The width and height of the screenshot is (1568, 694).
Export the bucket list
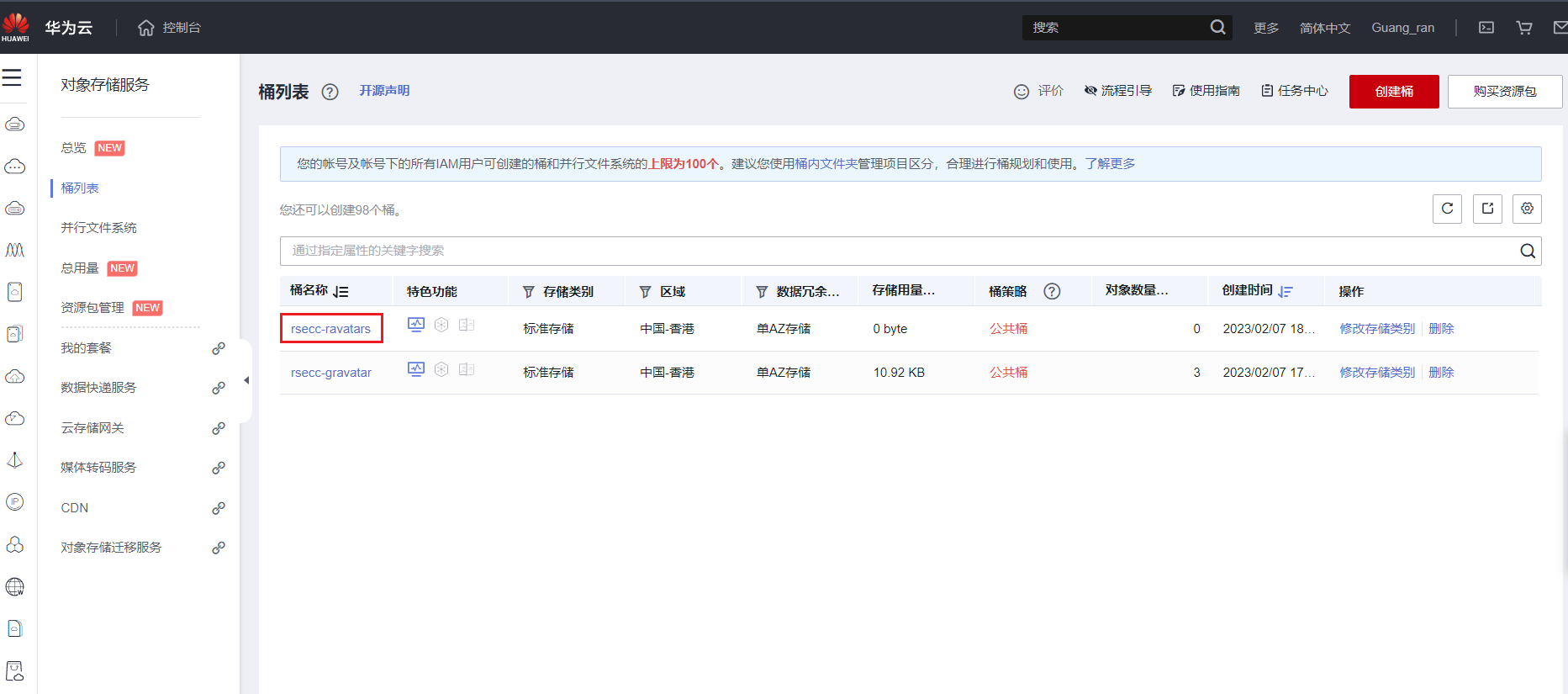[1487, 209]
